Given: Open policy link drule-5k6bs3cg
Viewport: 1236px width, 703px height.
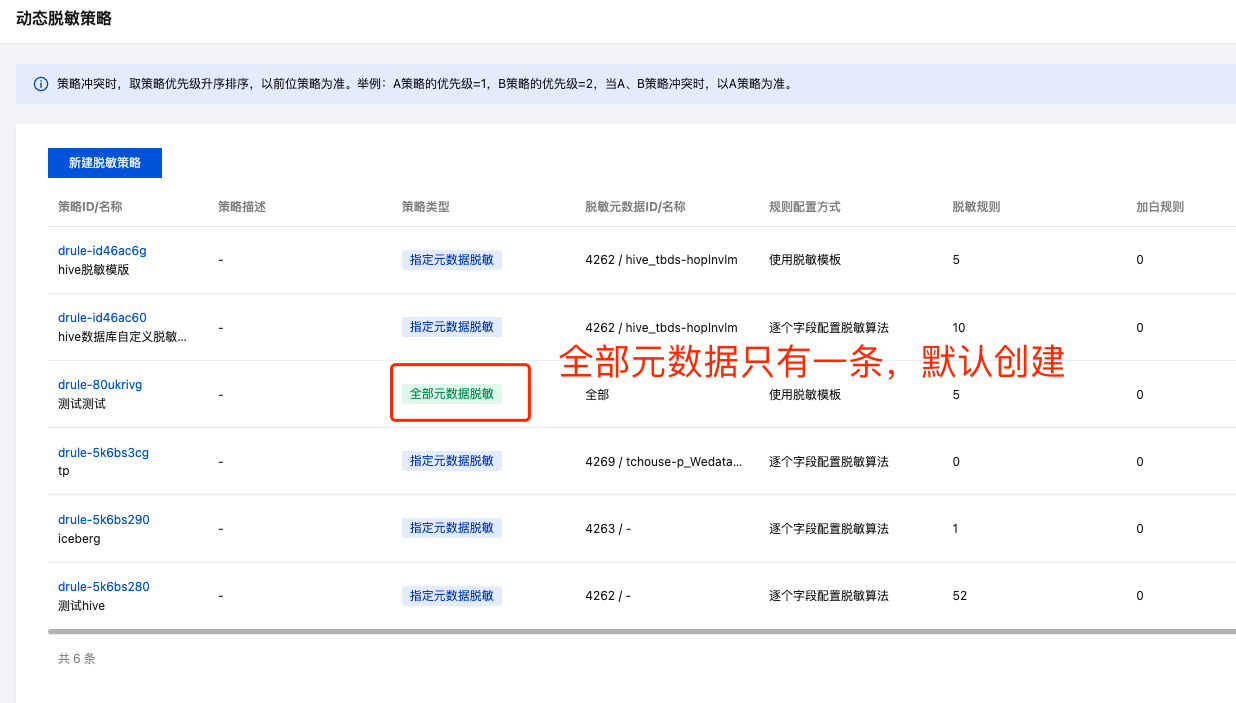Looking at the screenshot, I should click(103, 453).
